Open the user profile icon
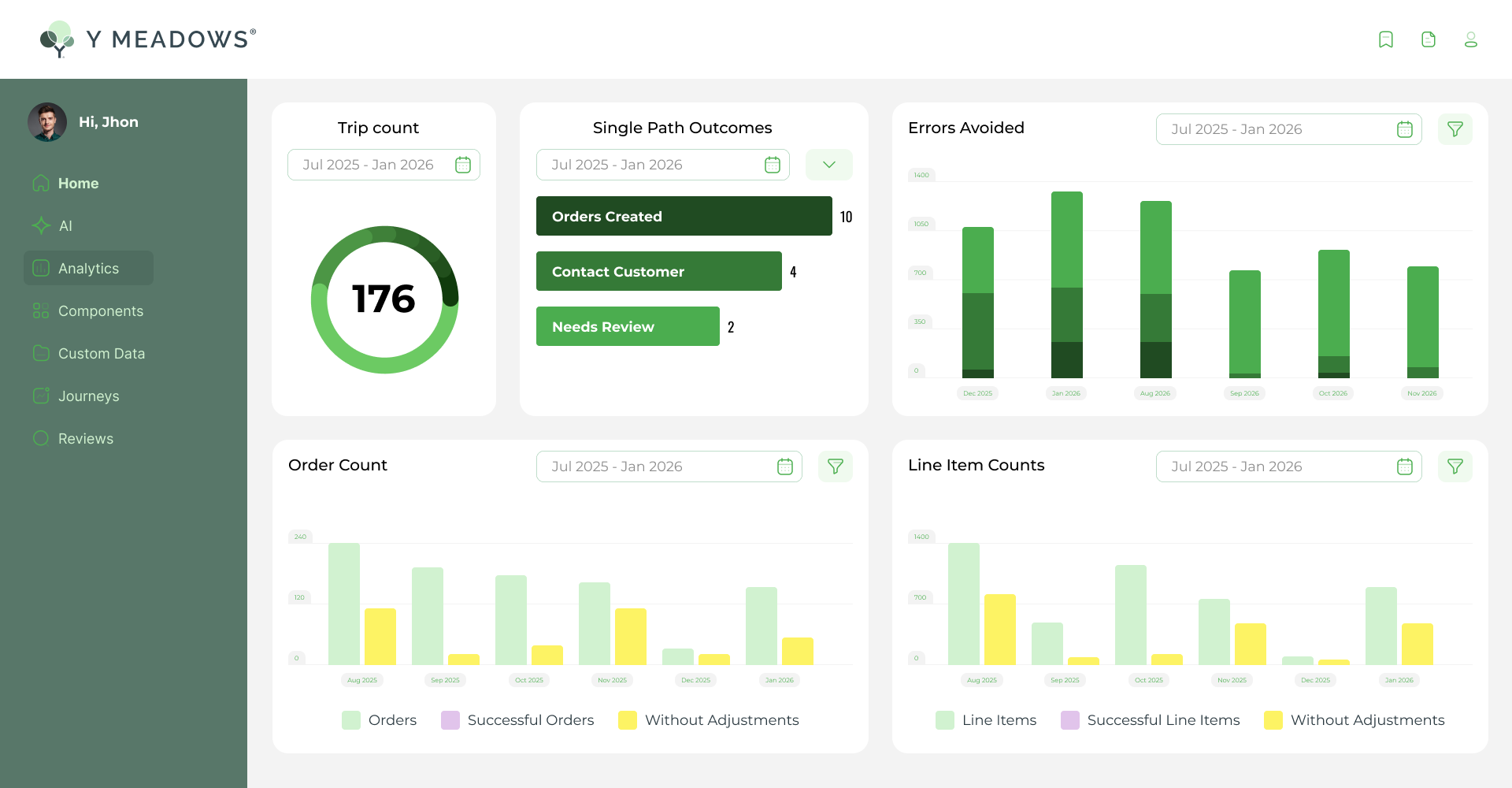Viewport: 1512px width, 788px height. (x=1470, y=39)
